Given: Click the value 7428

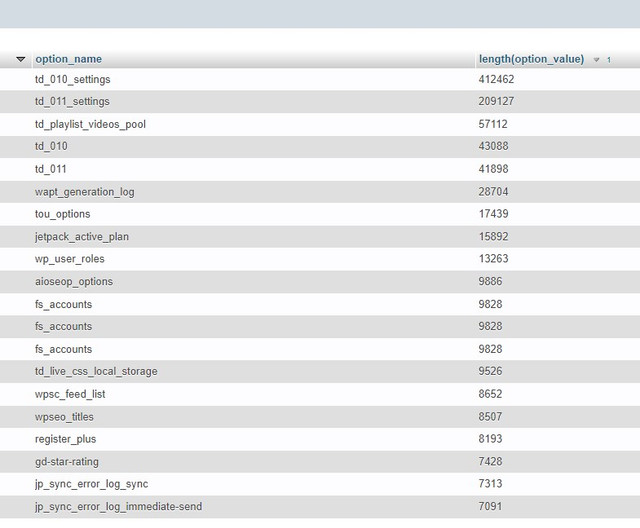Looking at the screenshot, I should pos(490,462).
